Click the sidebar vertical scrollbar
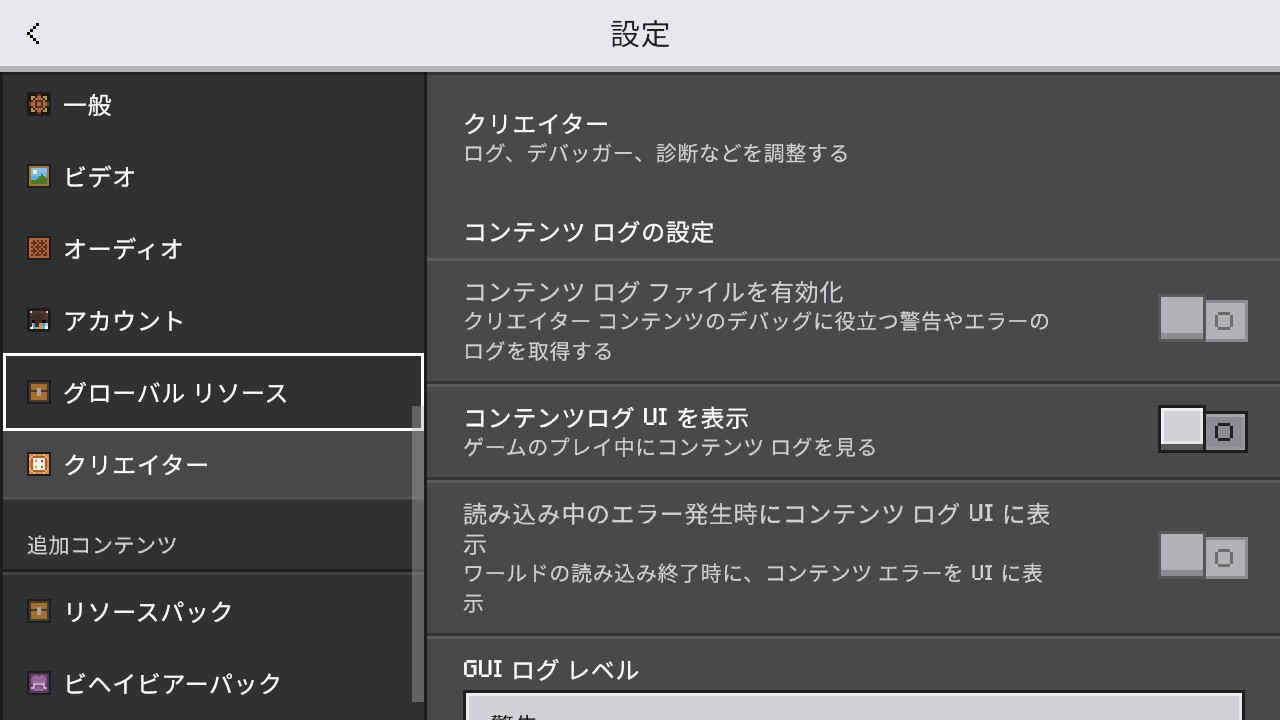1280x720 pixels. (418, 554)
